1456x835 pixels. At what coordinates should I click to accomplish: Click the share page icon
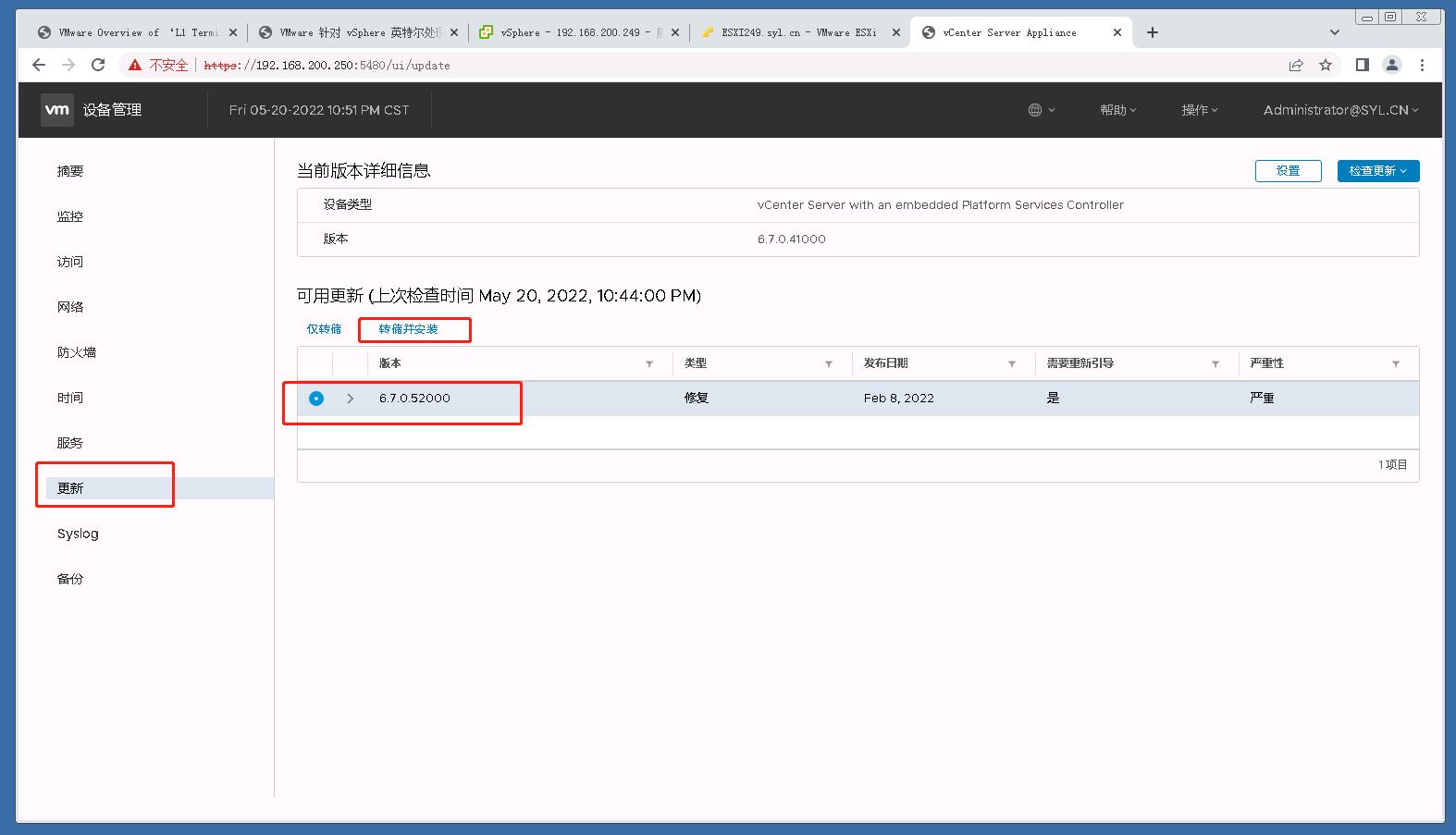(x=1296, y=65)
